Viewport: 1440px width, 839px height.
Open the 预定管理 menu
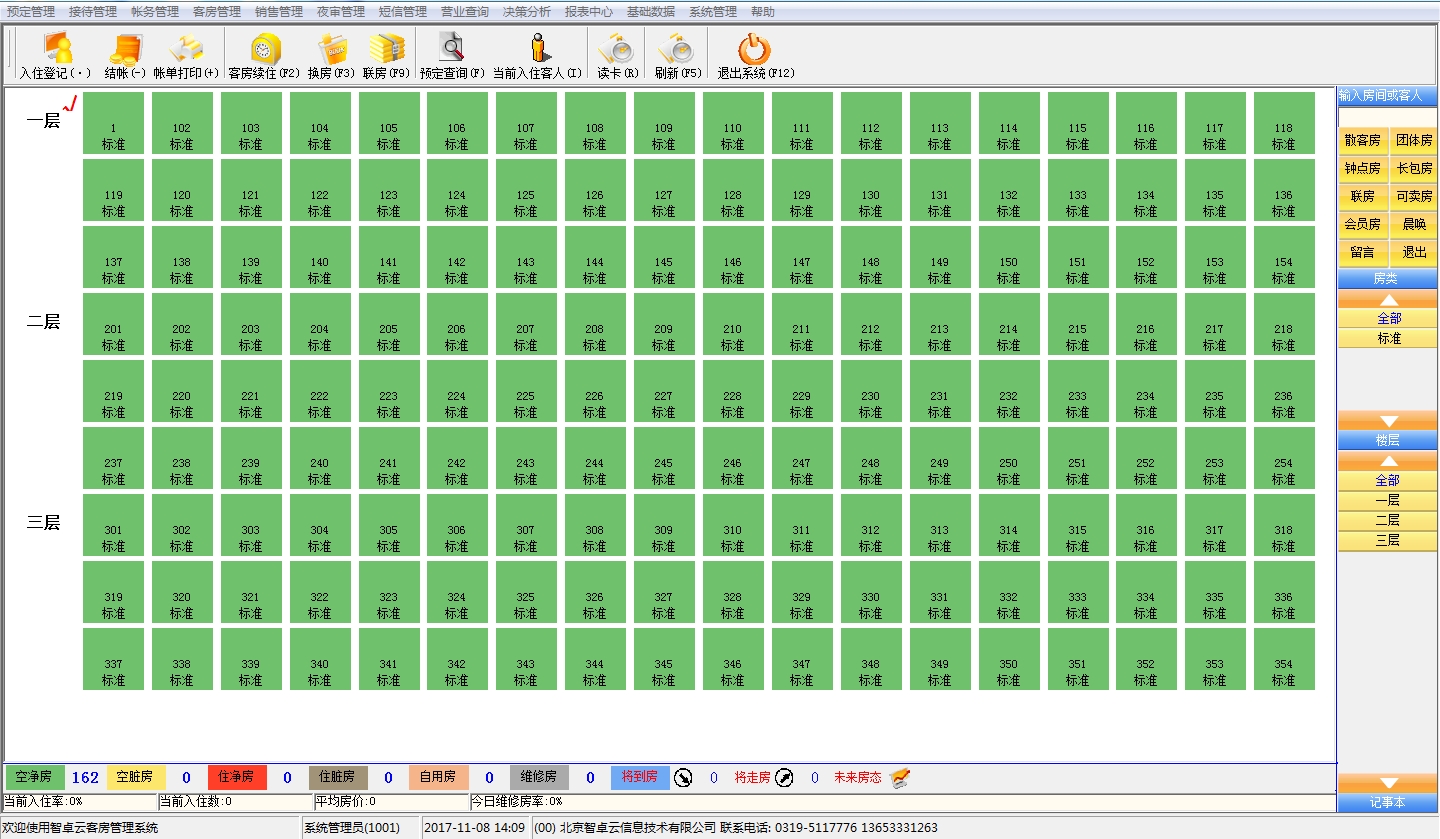coord(31,12)
